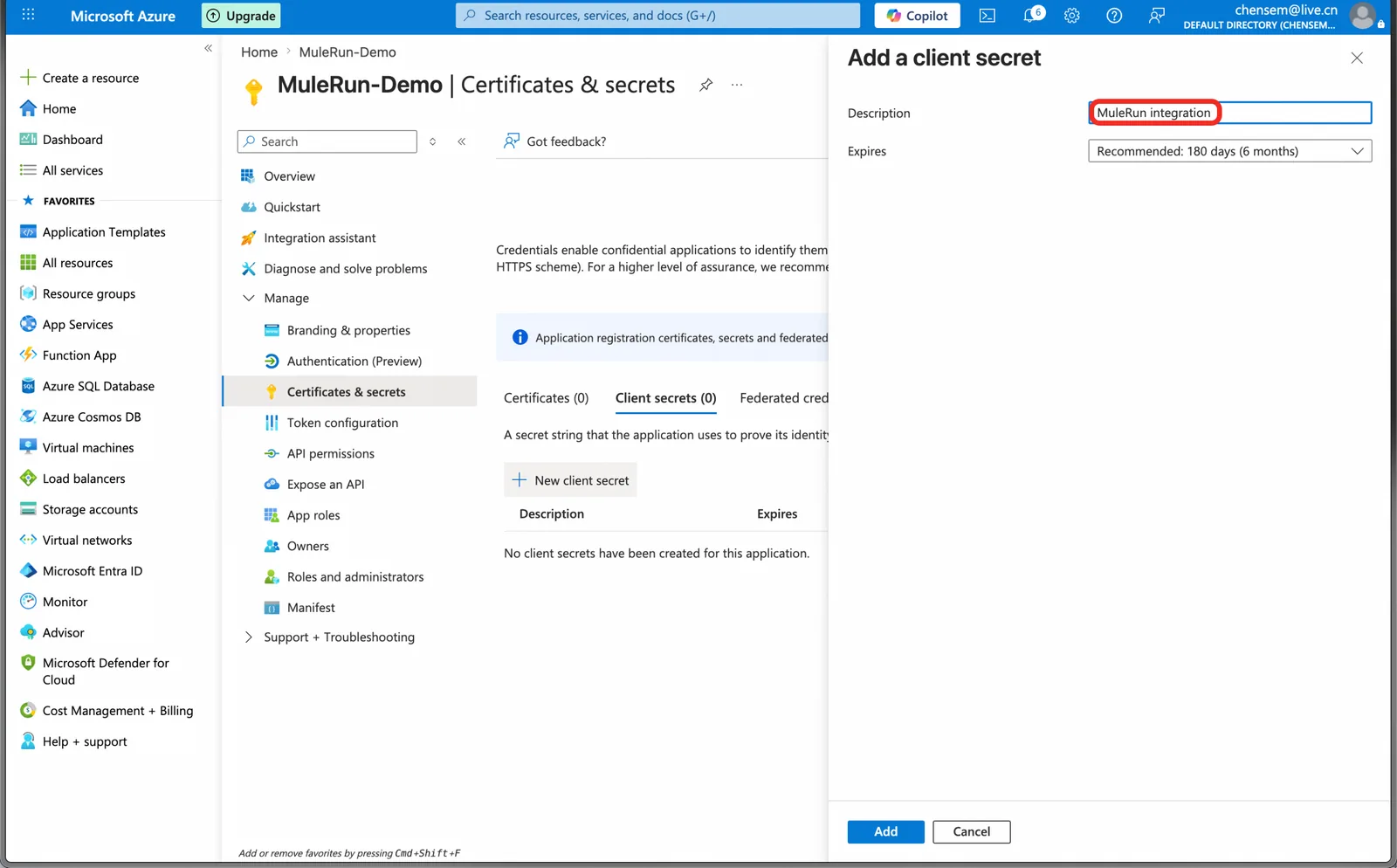This screenshot has height=868, width=1397.
Task: View notifications bell icon
Action: [x=1032, y=16]
